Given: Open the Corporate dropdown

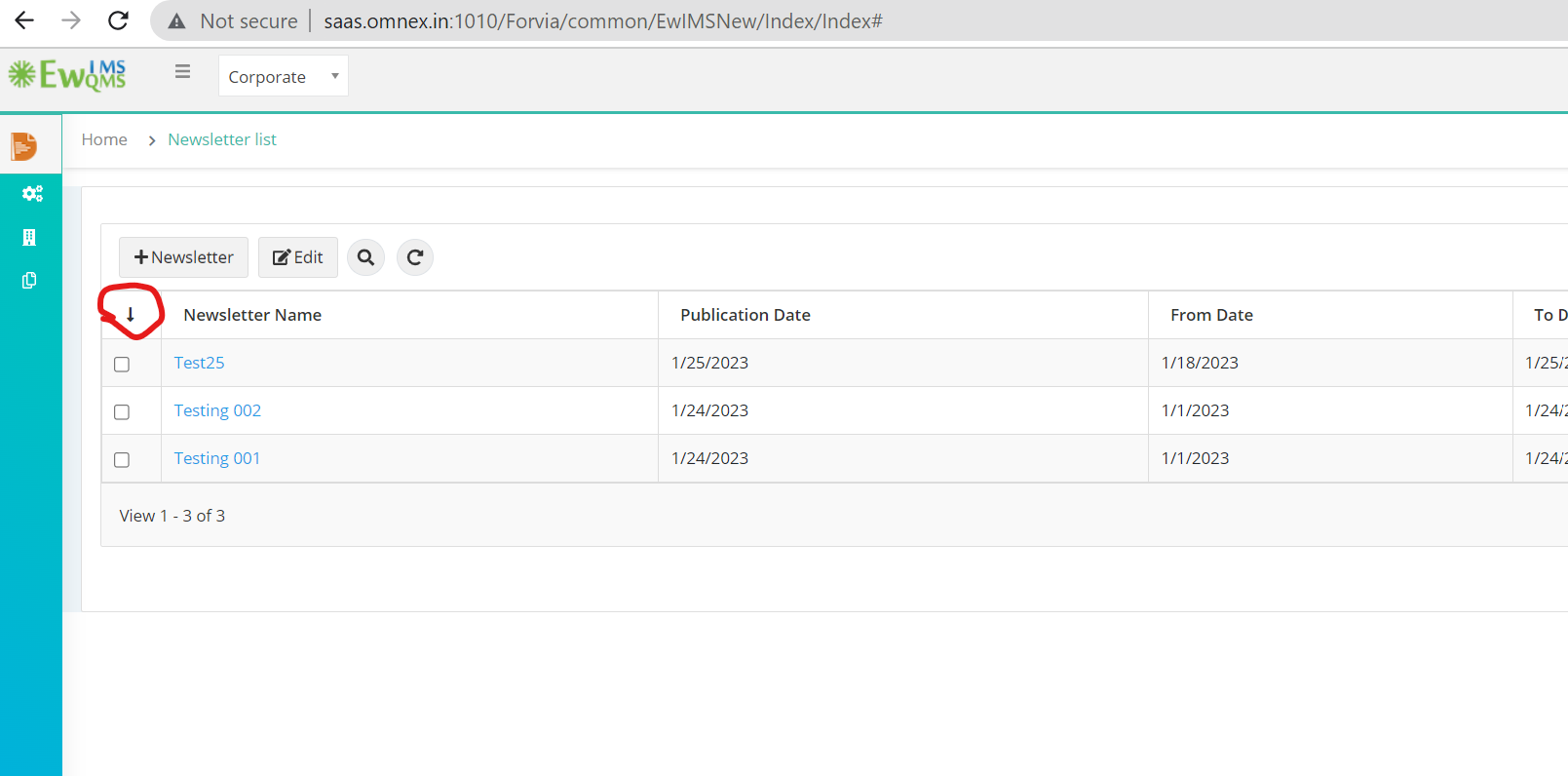Looking at the screenshot, I should coord(283,76).
